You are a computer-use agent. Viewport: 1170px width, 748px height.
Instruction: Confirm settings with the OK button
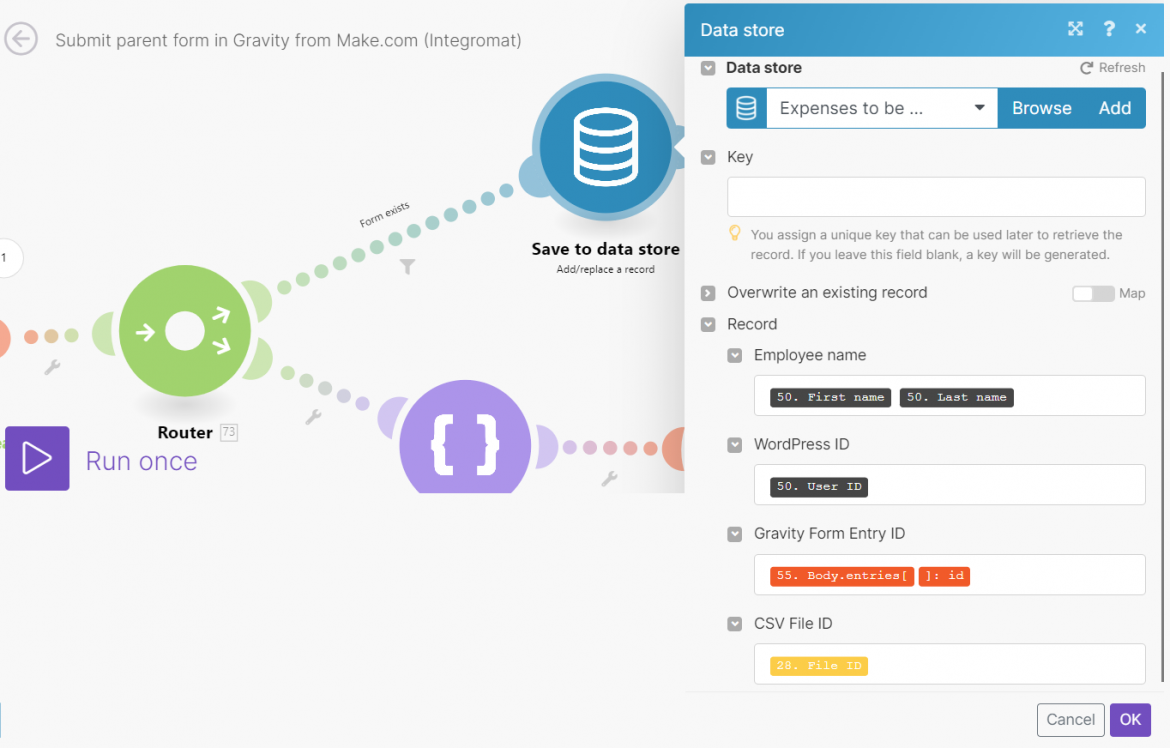point(1129,720)
